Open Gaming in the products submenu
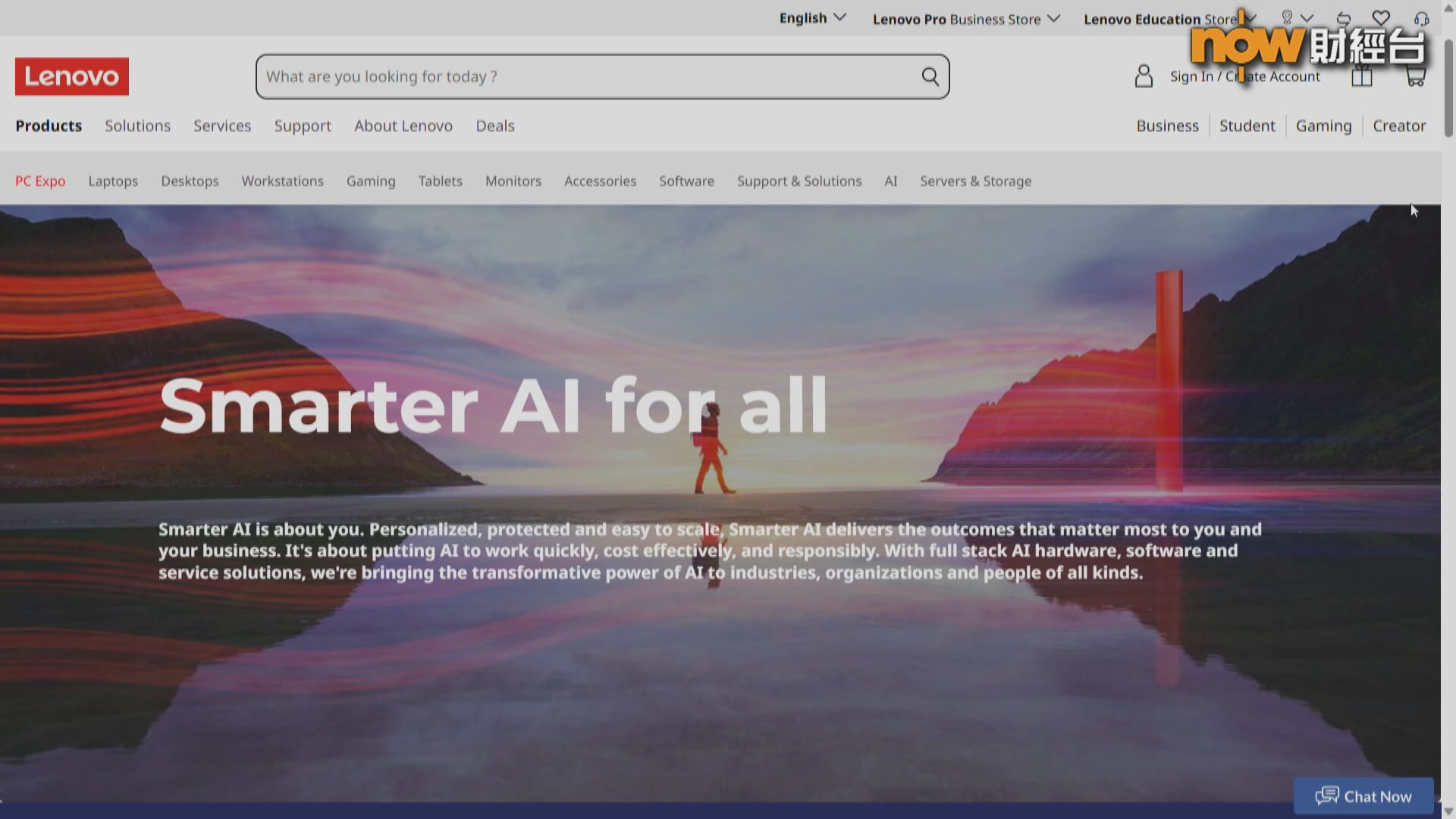The width and height of the screenshot is (1456, 819). (371, 181)
